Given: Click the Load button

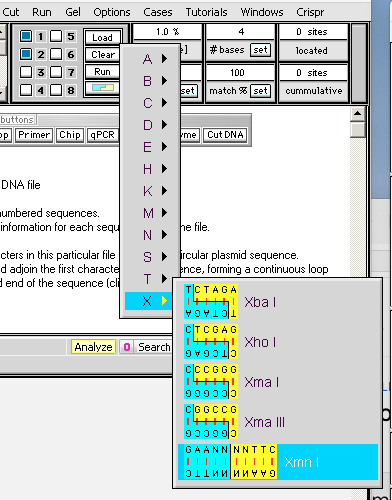Looking at the screenshot, I should (103, 37).
